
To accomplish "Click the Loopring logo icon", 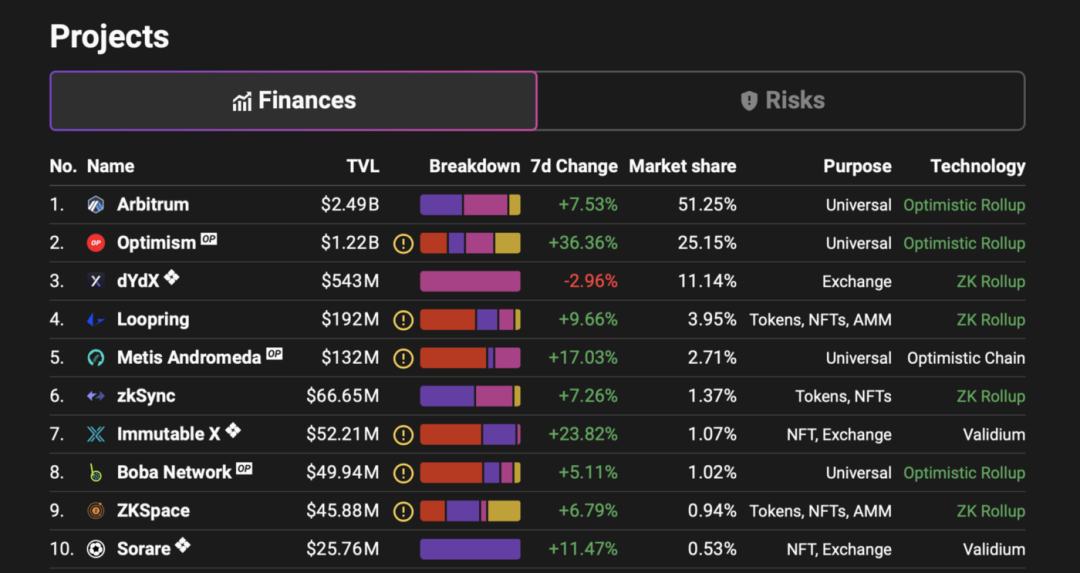I will [96, 320].
